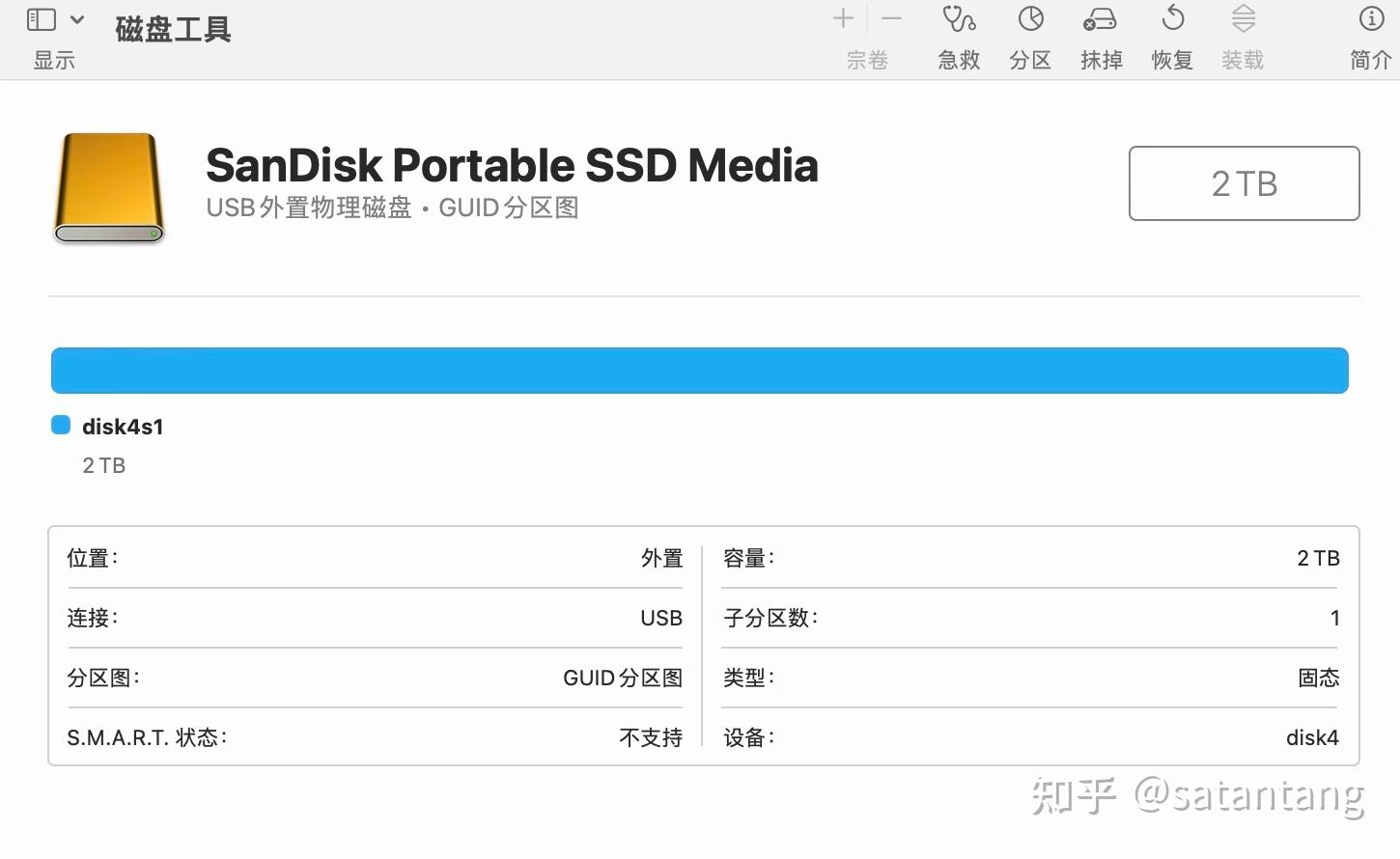Viewport: 1400px width, 859px height.
Task: Open the Info icon labeled 简介
Action: point(1371,18)
